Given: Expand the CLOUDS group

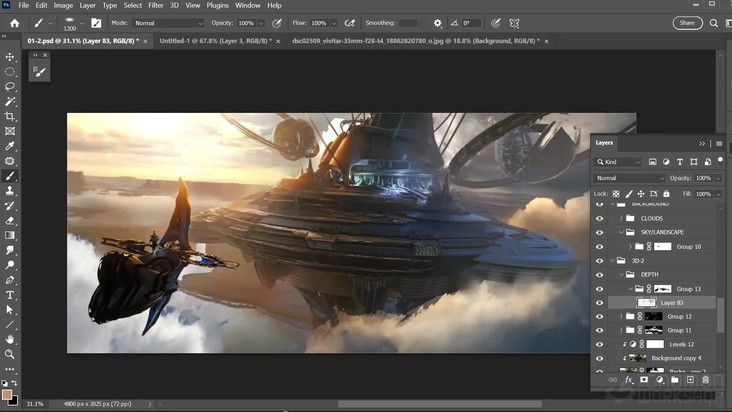Looking at the screenshot, I should (621, 218).
